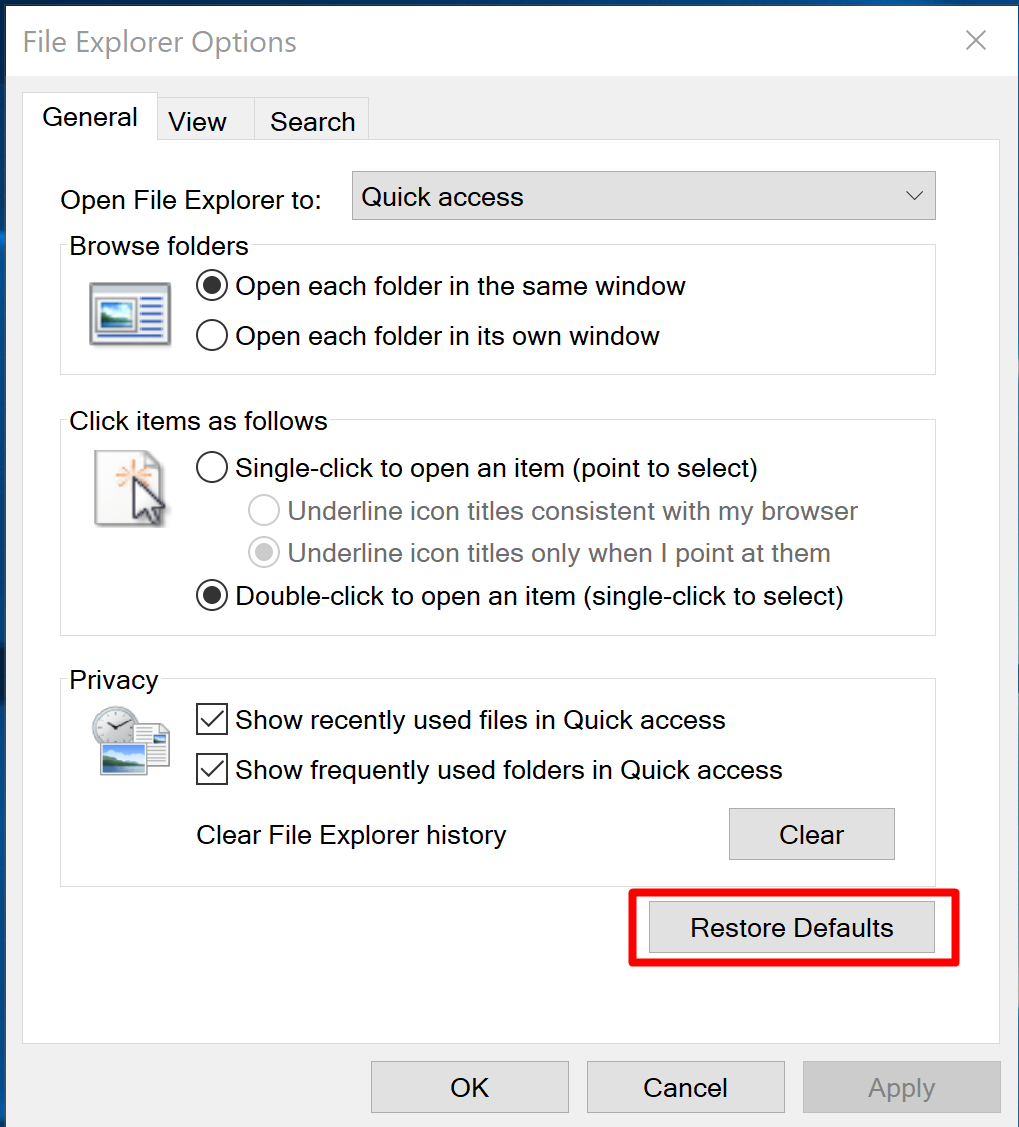The width and height of the screenshot is (1019, 1127).
Task: Enable single-click to open an item
Action: [212, 467]
